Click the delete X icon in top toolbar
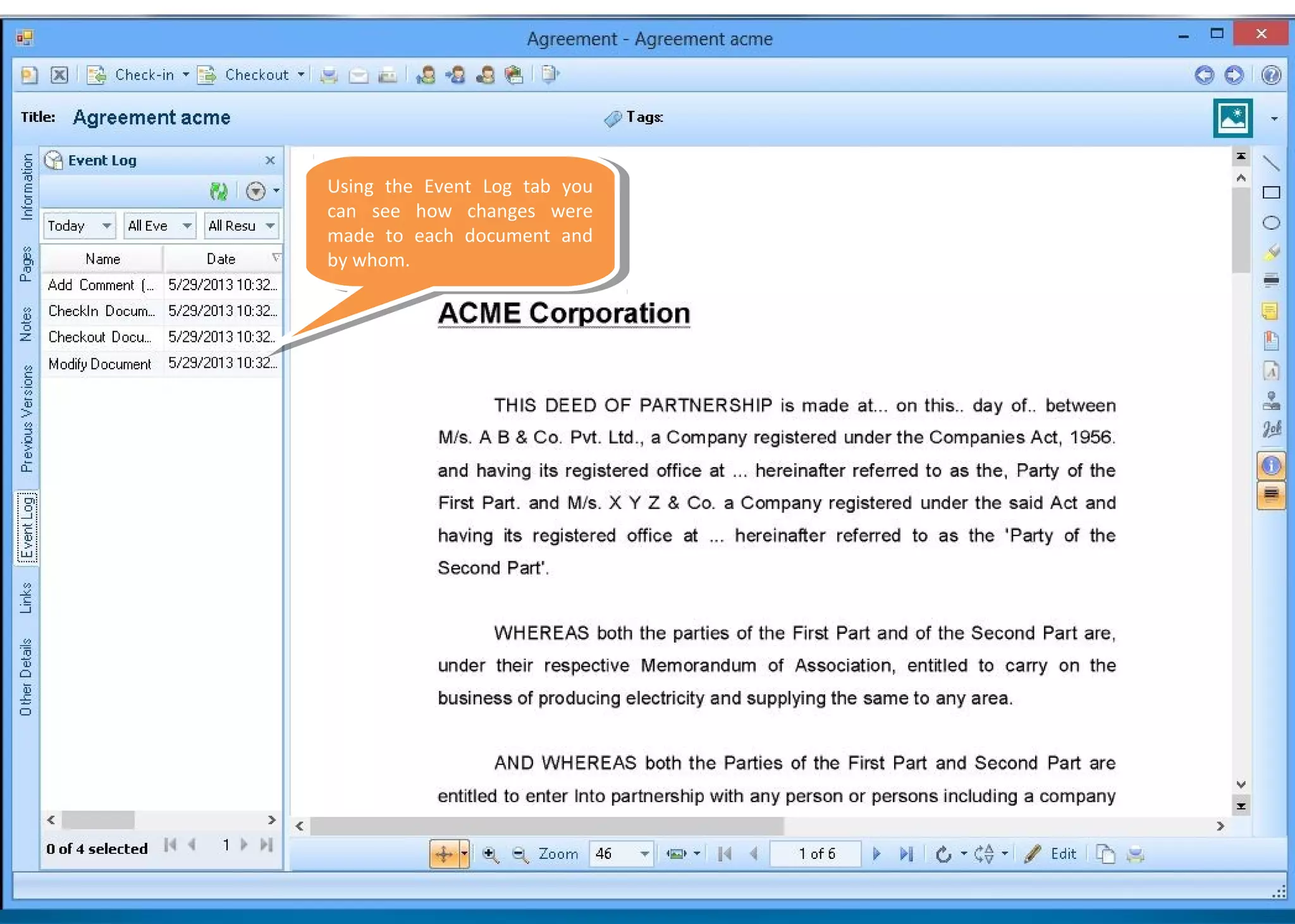Viewport: 1295px width, 924px height. [59, 75]
